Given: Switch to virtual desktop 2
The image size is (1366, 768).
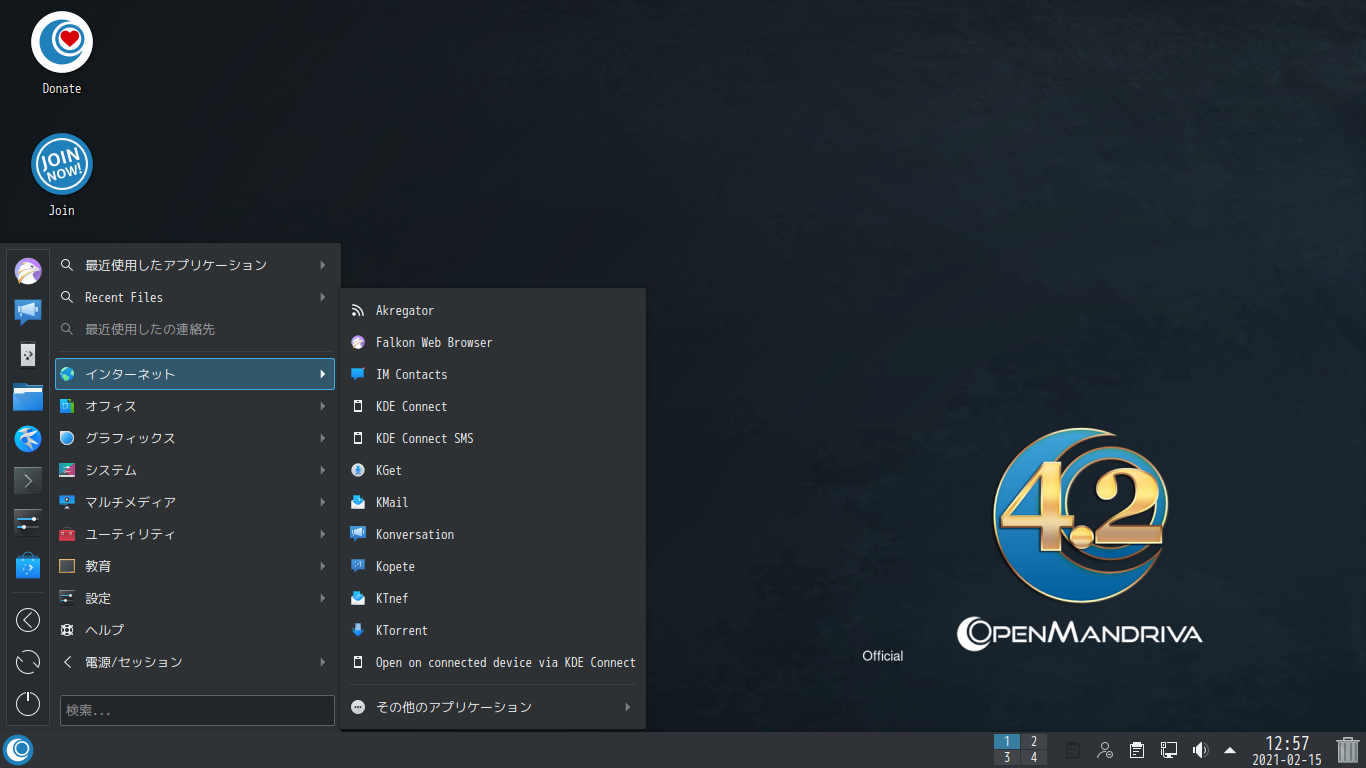Looking at the screenshot, I should [1034, 742].
